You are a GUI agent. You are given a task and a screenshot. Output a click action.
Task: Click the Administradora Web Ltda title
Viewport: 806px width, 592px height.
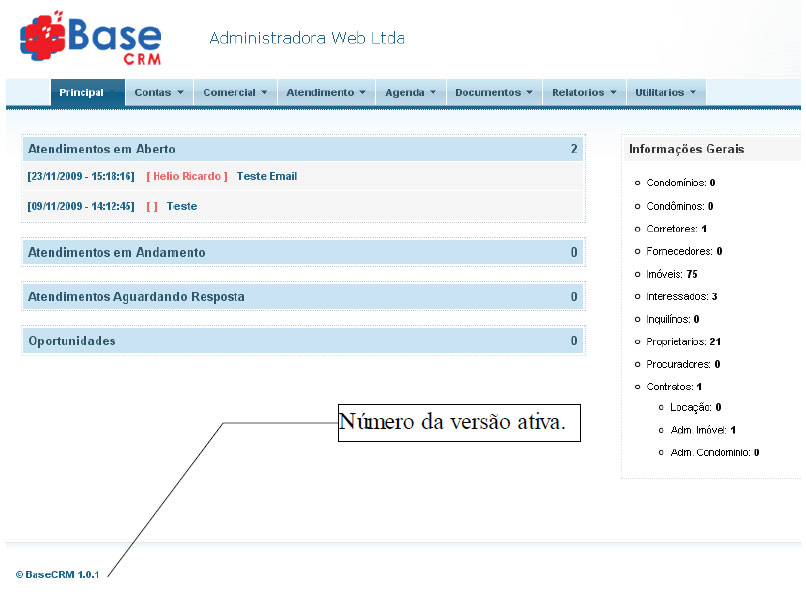[x=306, y=38]
